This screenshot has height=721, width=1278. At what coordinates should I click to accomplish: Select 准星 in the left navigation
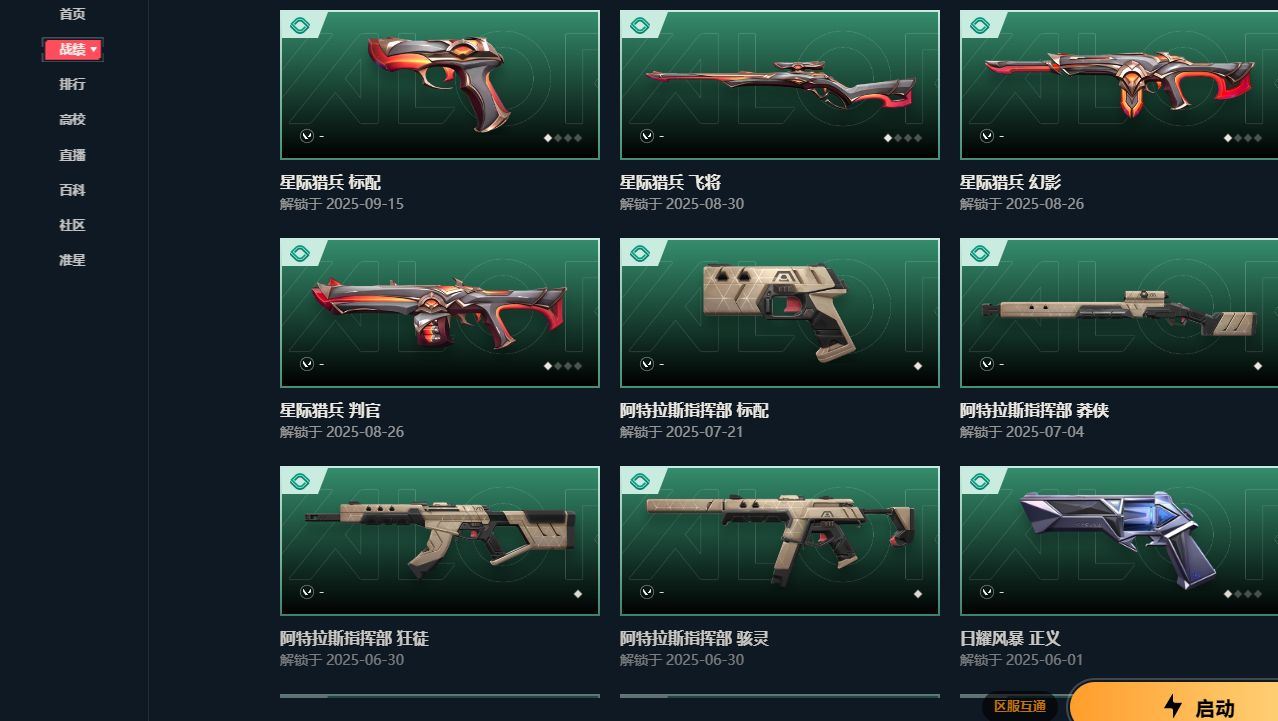coord(72,260)
